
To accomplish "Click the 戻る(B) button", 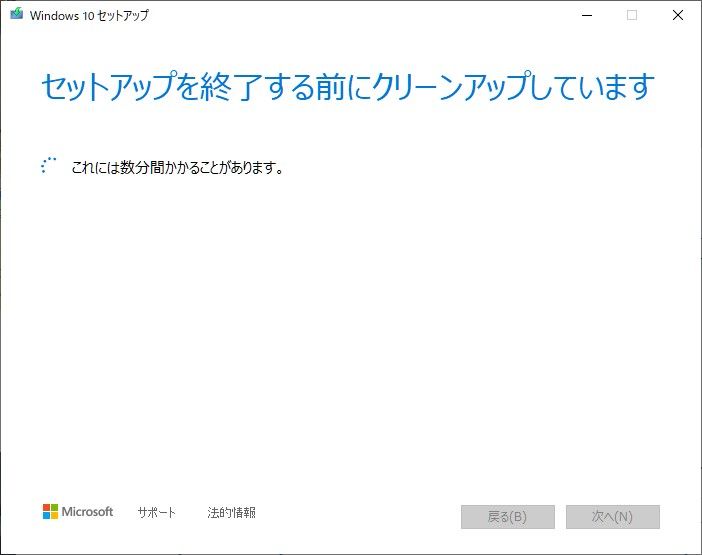I will (x=508, y=517).
